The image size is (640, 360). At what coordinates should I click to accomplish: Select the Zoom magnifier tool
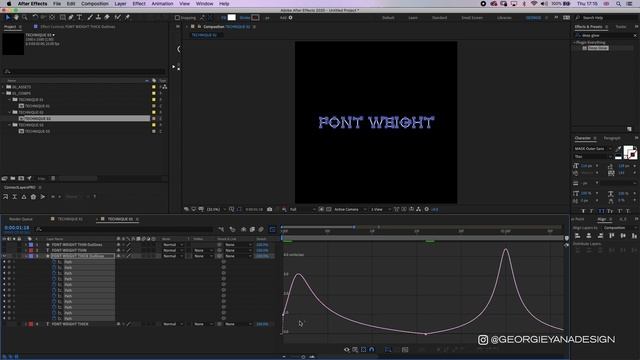(x=25, y=18)
